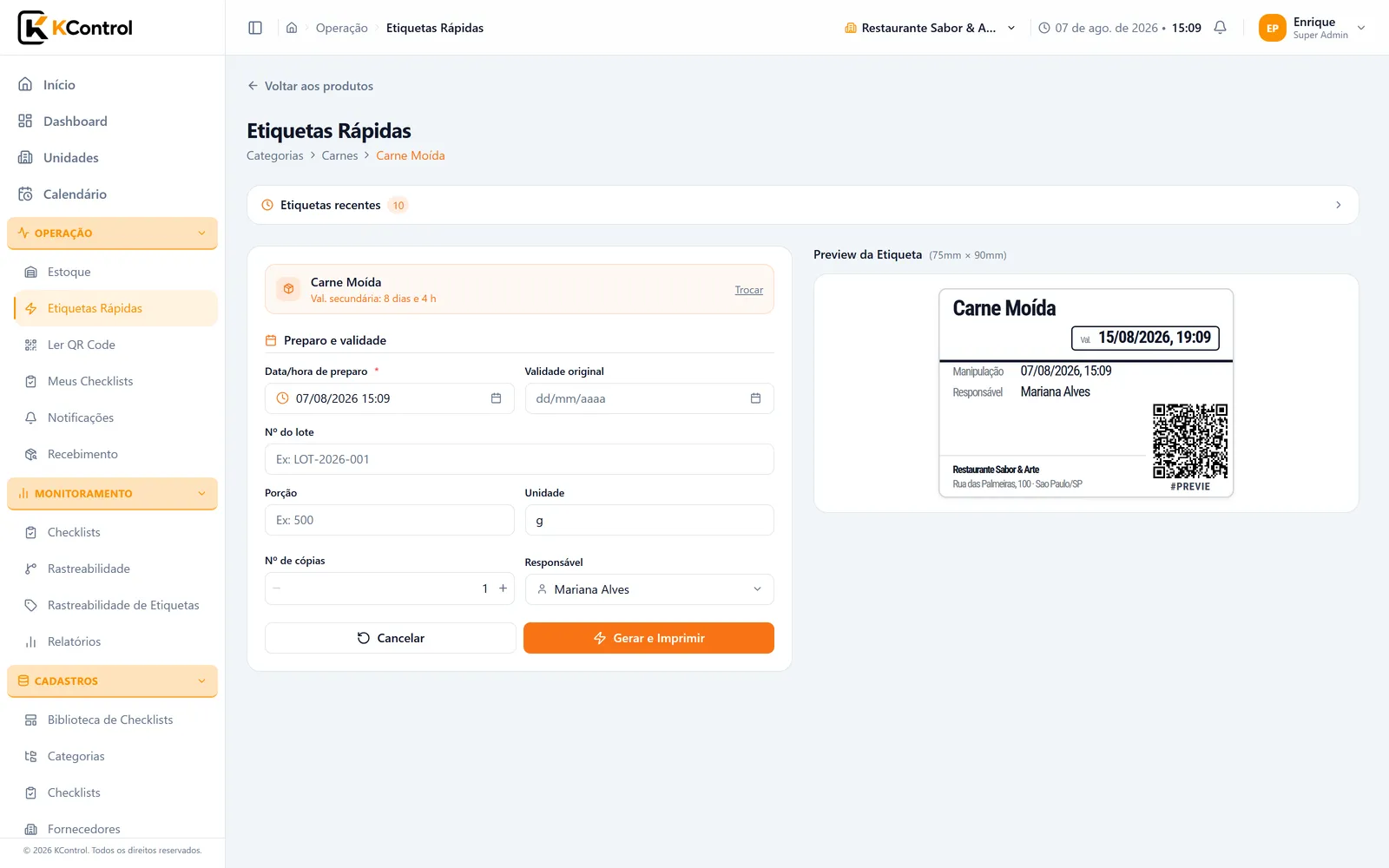Toggle the sidebar panel icon
The width and height of the screenshot is (1389, 868).
coord(255,28)
